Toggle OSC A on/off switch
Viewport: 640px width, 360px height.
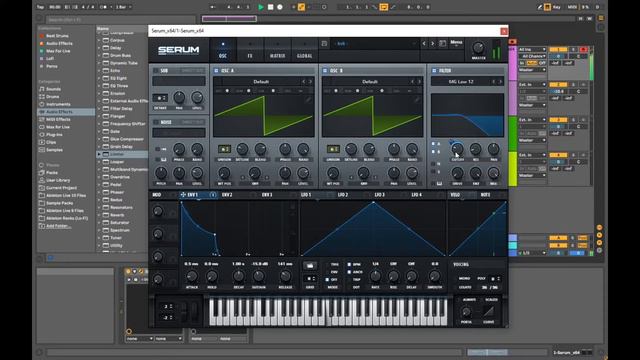[x=216, y=71]
